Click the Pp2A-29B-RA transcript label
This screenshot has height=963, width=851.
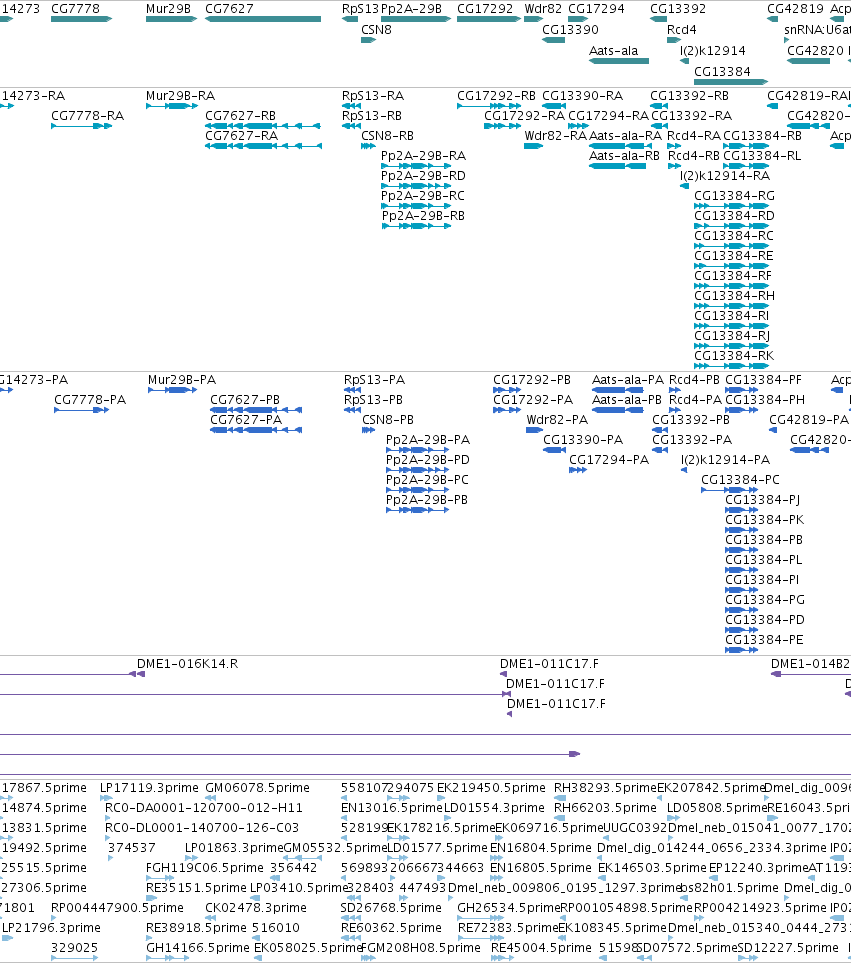[423, 155]
